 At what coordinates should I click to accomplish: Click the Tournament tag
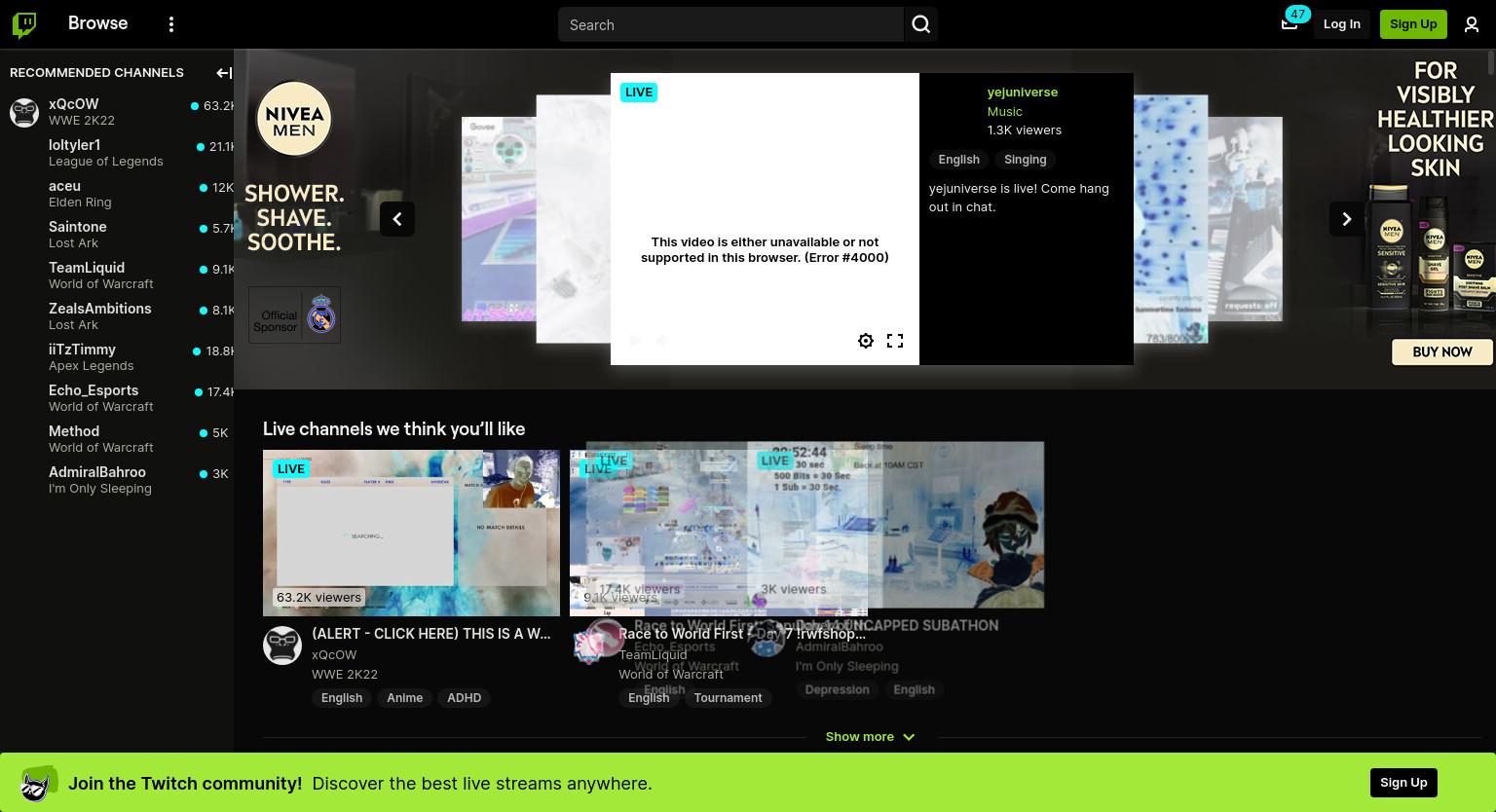pos(728,698)
